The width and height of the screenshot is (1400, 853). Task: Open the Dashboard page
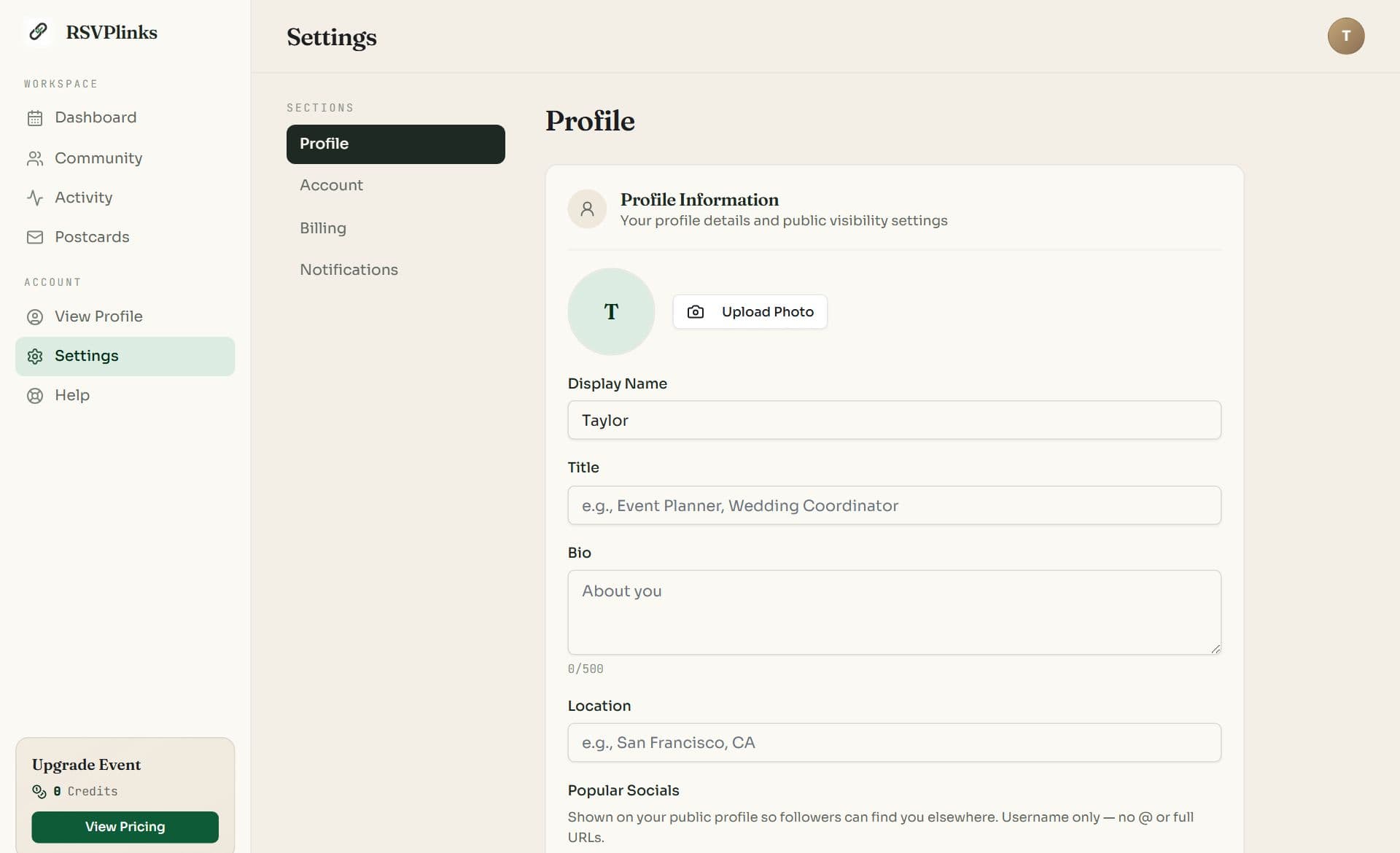(125, 117)
